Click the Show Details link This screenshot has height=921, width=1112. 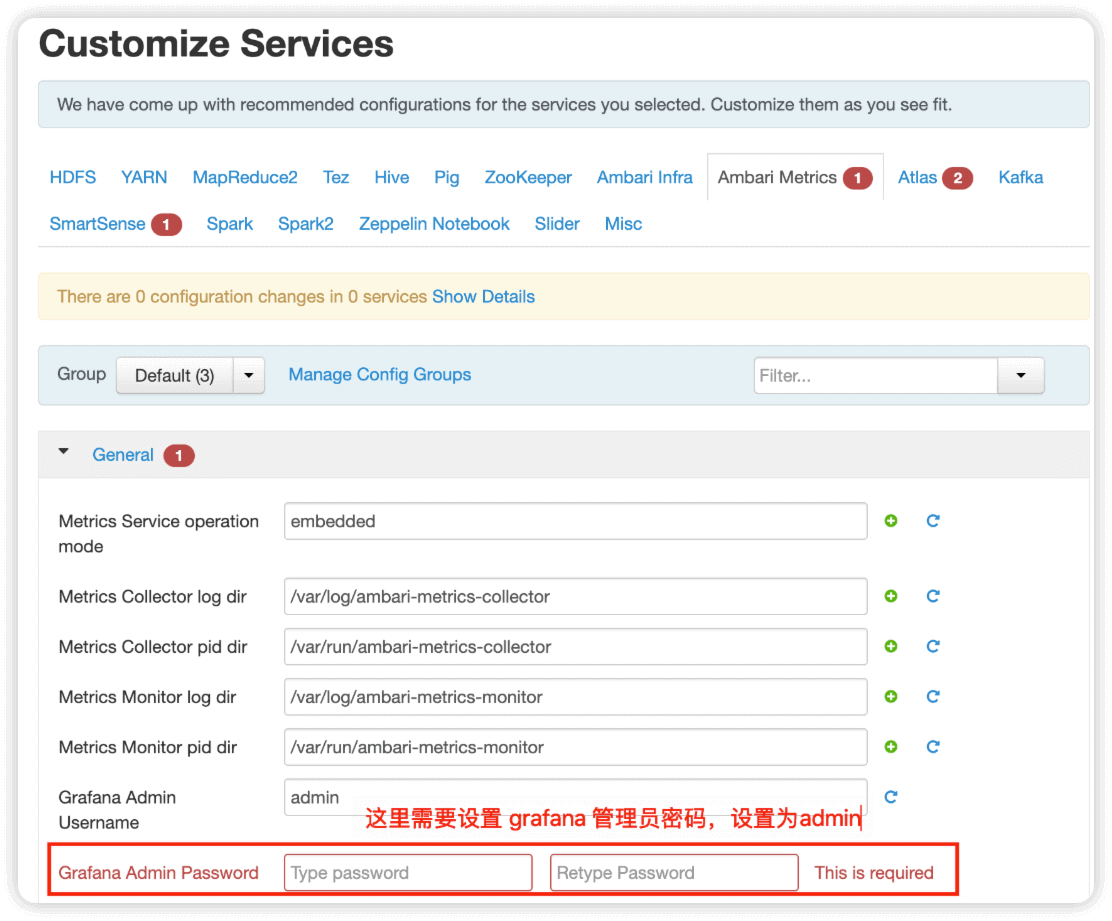click(x=484, y=296)
